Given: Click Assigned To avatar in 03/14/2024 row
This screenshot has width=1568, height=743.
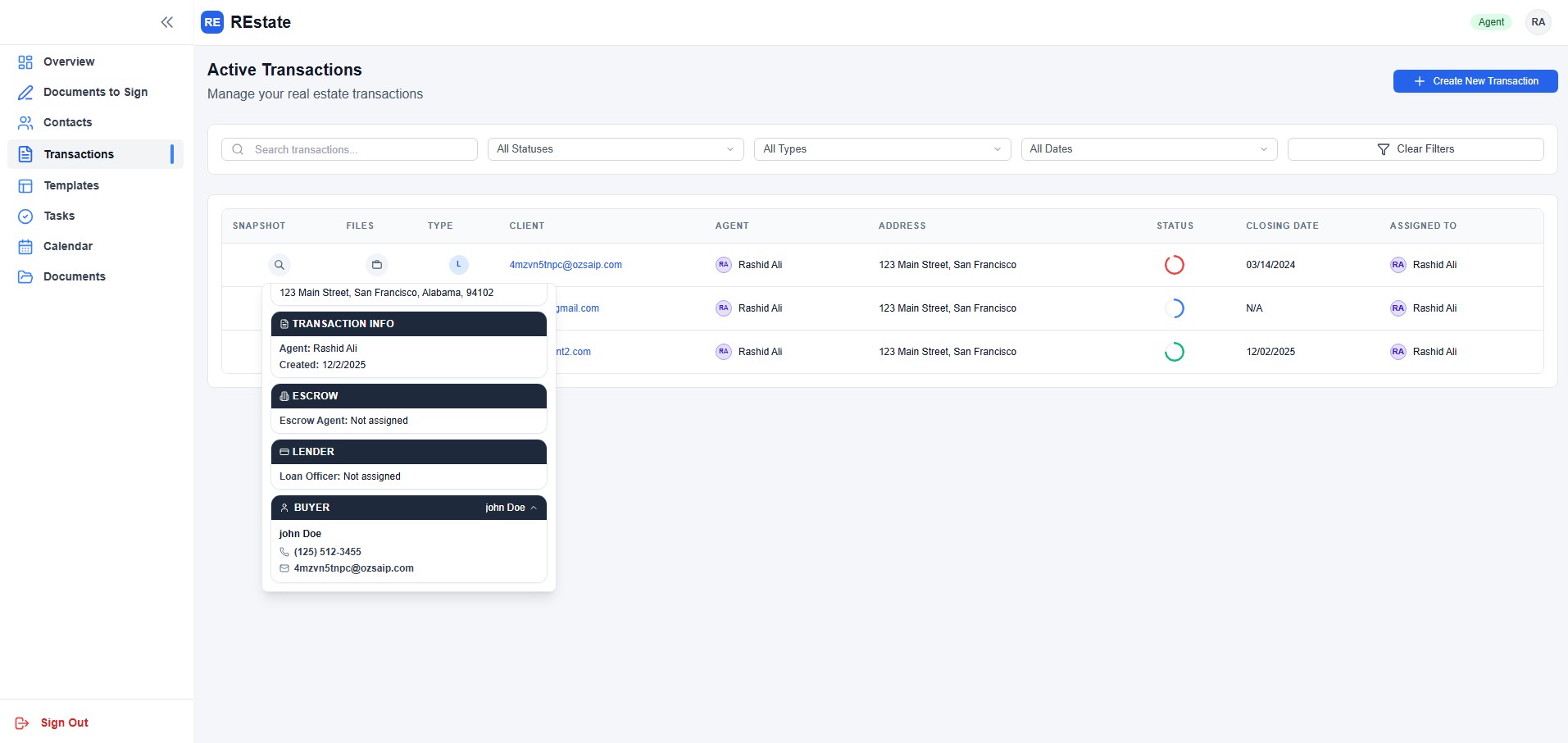Looking at the screenshot, I should coord(1398,265).
